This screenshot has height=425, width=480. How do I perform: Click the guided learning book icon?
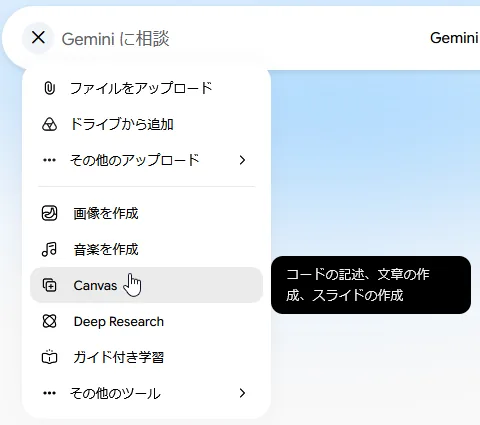49,357
